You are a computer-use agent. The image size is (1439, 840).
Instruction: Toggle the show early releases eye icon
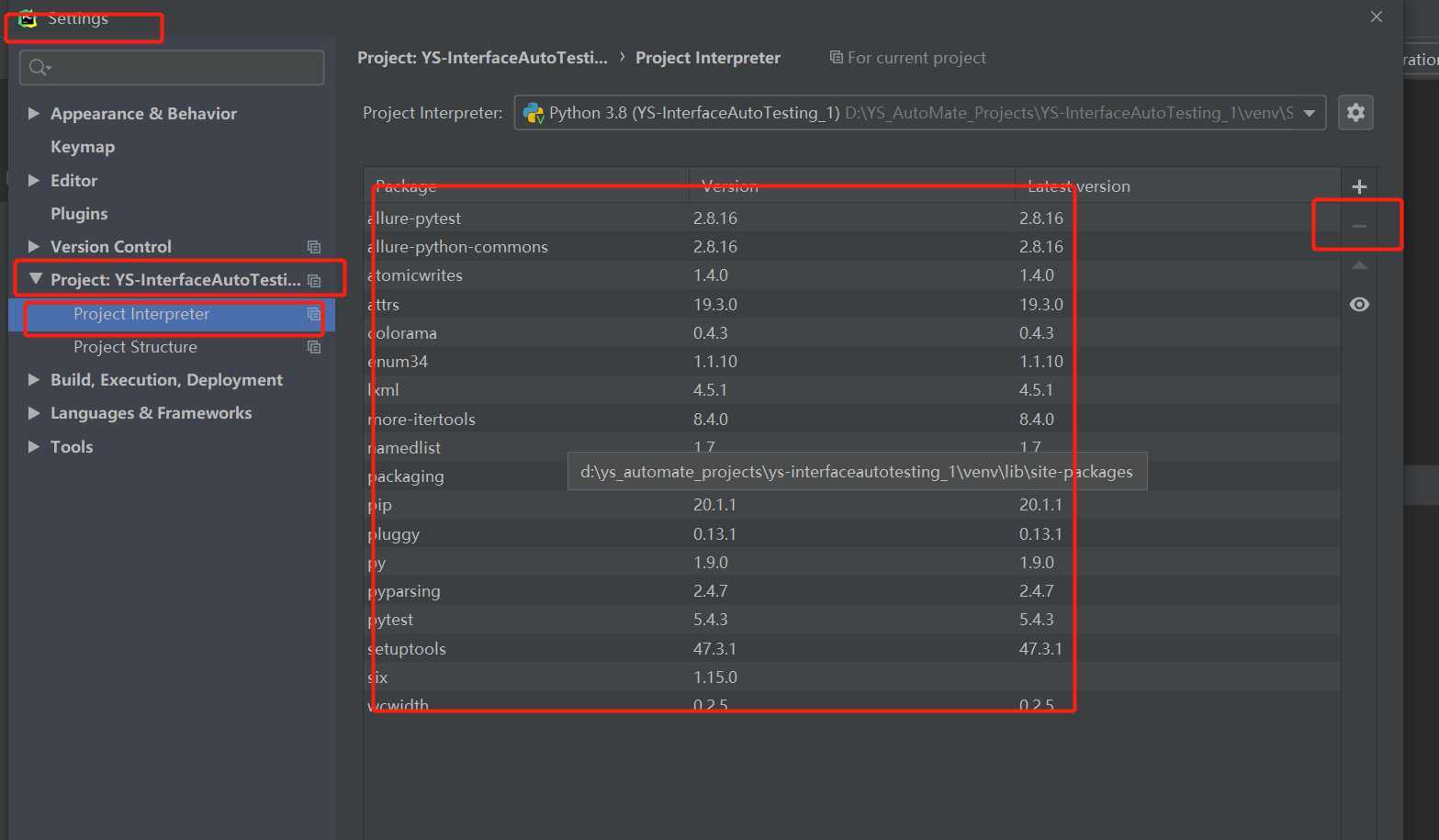point(1359,305)
